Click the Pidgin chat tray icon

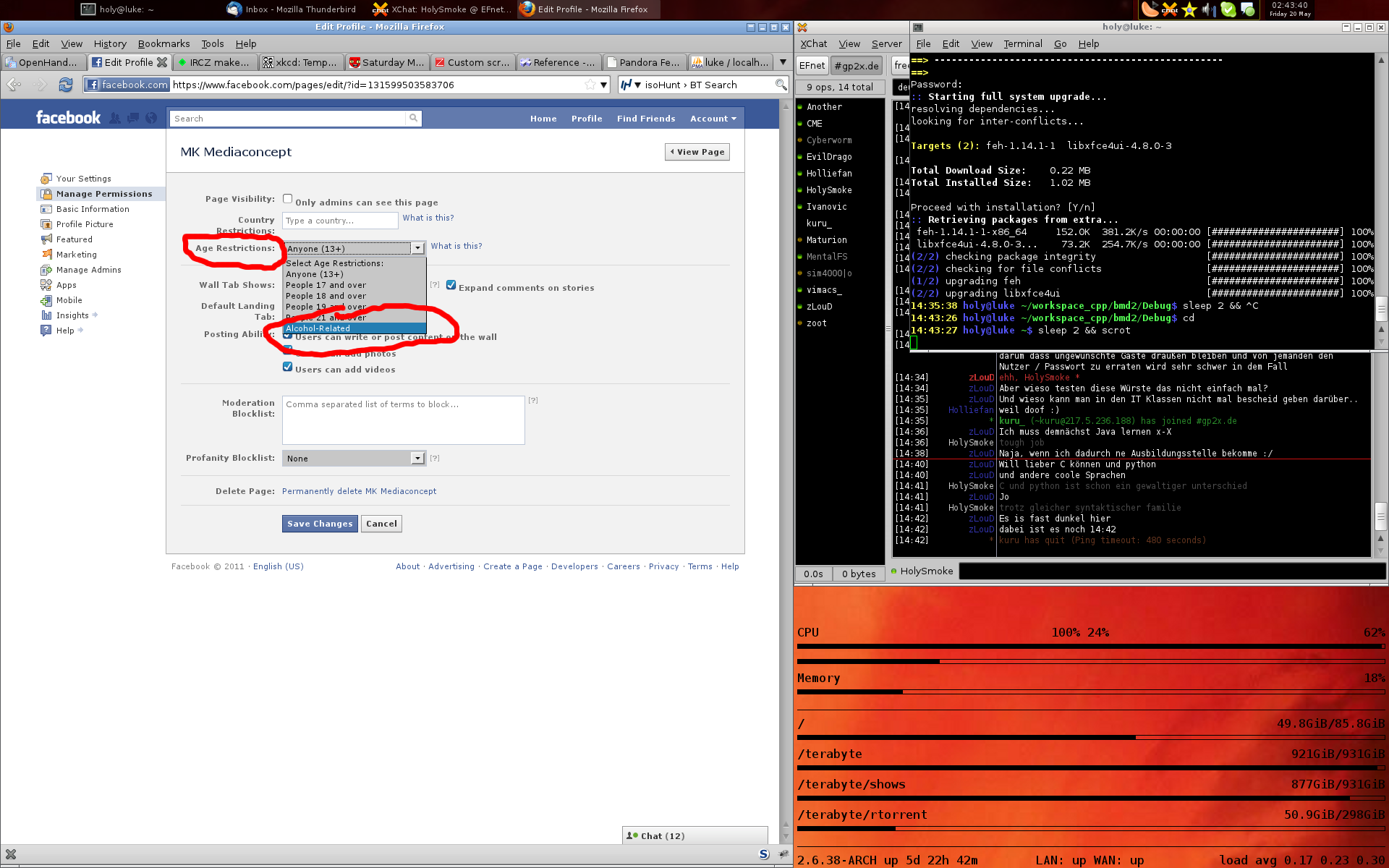(x=1248, y=9)
